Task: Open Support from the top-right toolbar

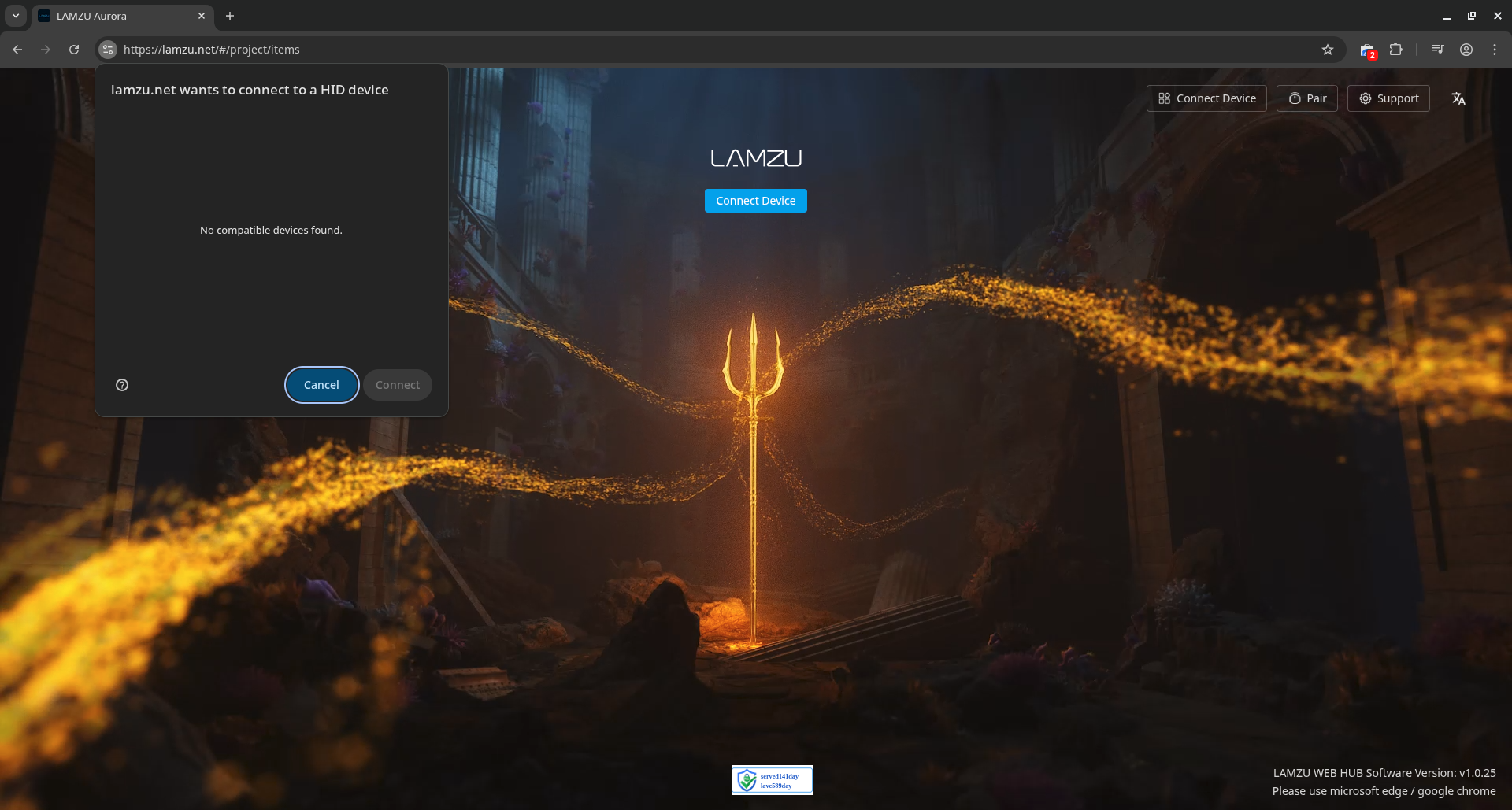Action: coord(1388,98)
